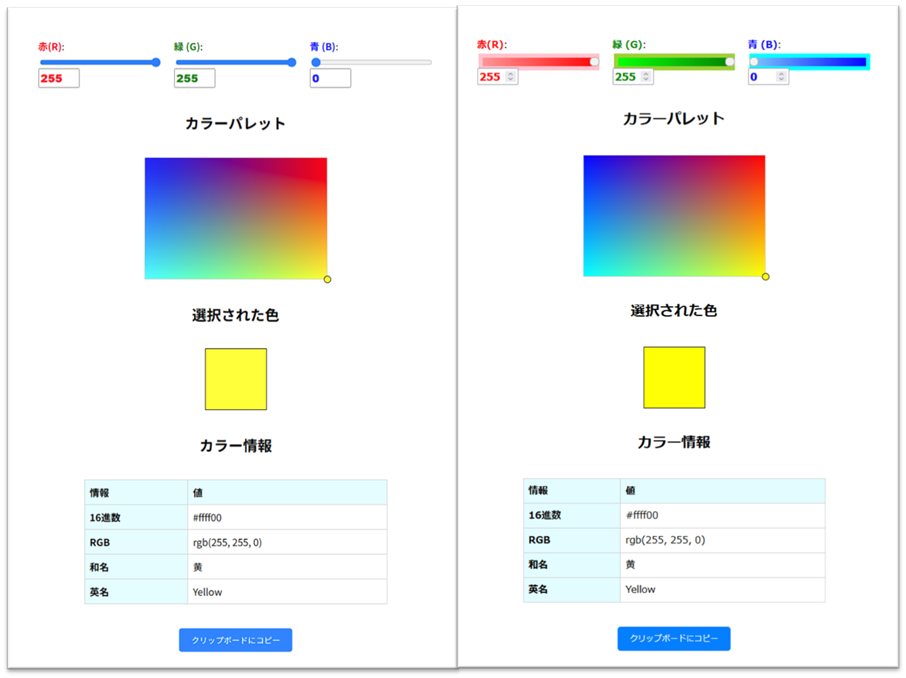Select the left table rgb(255, 255, 0) value
Viewport: 906px width, 678px height.
click(x=227, y=543)
